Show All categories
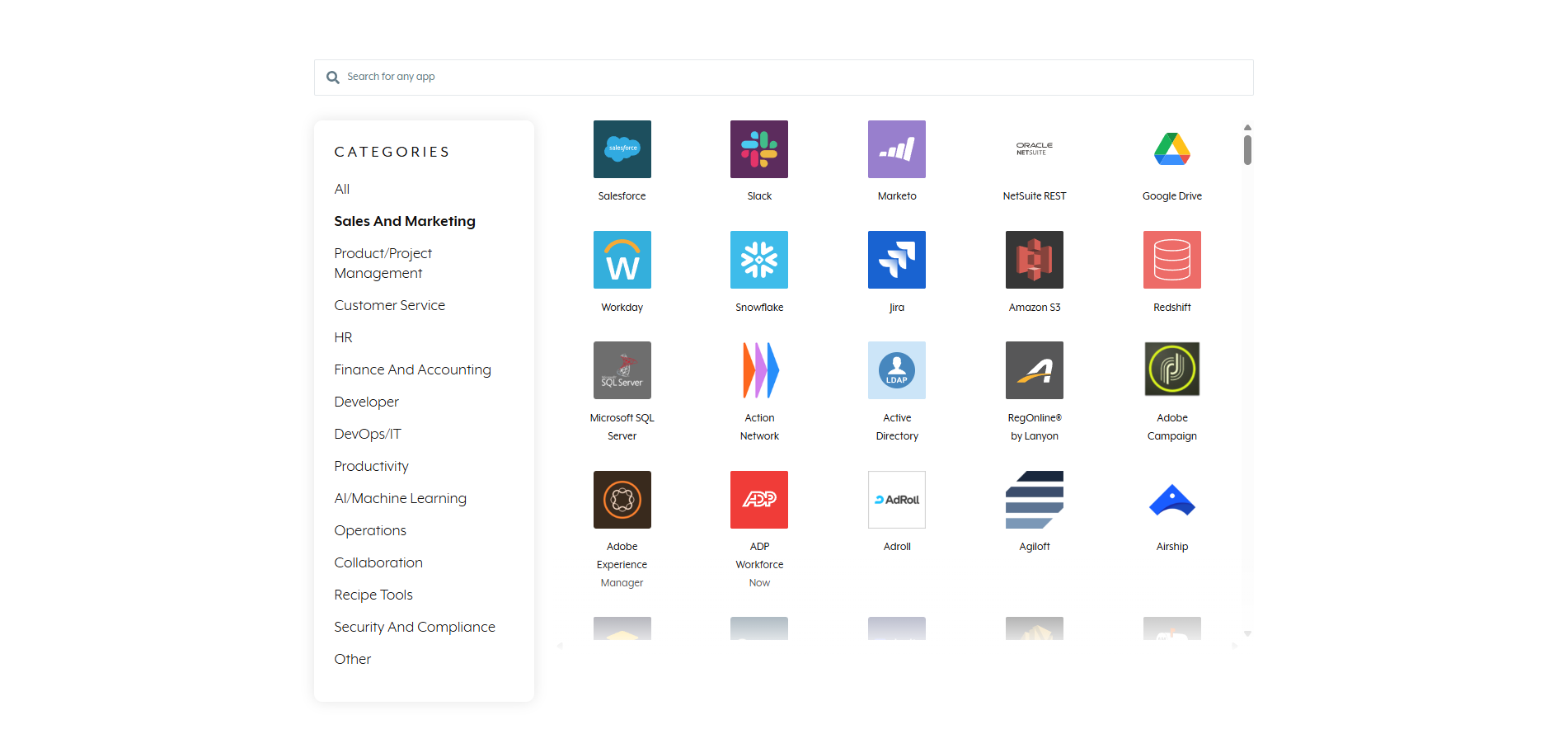 click(342, 189)
